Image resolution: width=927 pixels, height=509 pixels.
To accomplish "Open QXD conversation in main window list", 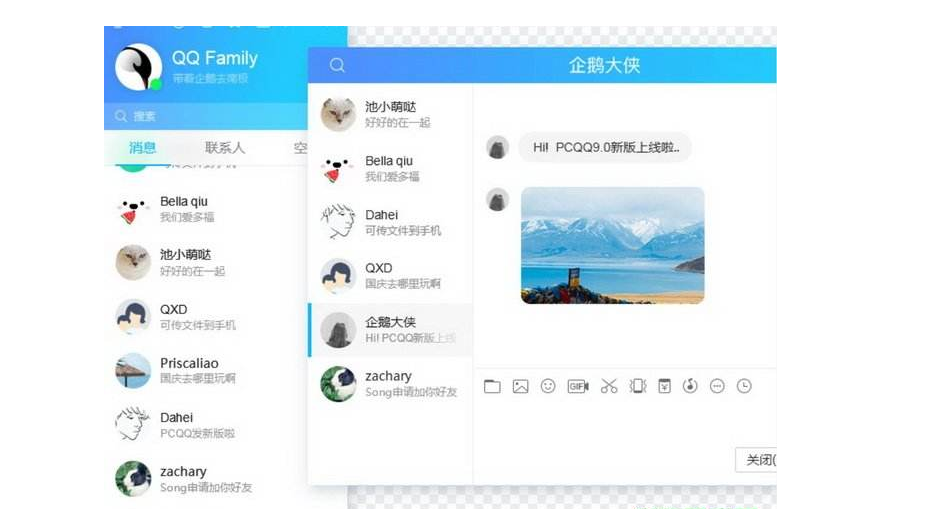I will point(206,317).
